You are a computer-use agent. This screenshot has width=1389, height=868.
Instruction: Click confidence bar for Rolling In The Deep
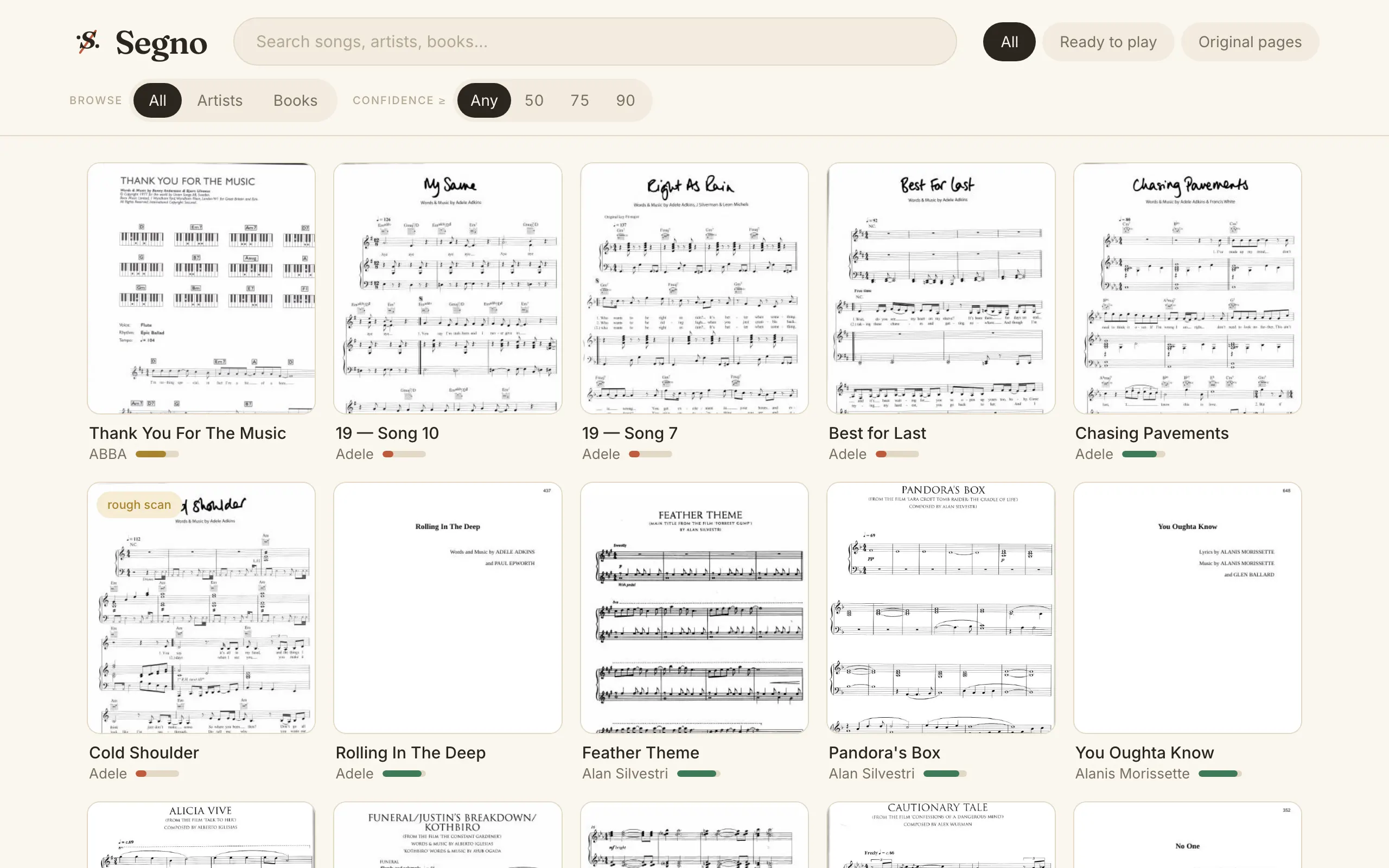pyautogui.click(x=404, y=774)
